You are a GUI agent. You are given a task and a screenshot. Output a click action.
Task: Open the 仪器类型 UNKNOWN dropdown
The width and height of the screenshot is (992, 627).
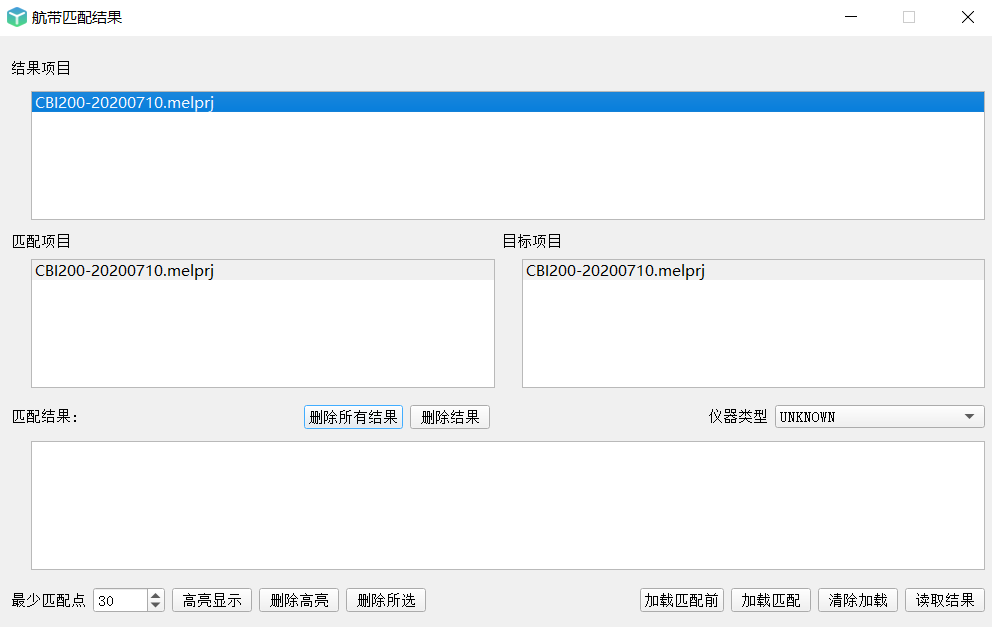(x=879, y=416)
